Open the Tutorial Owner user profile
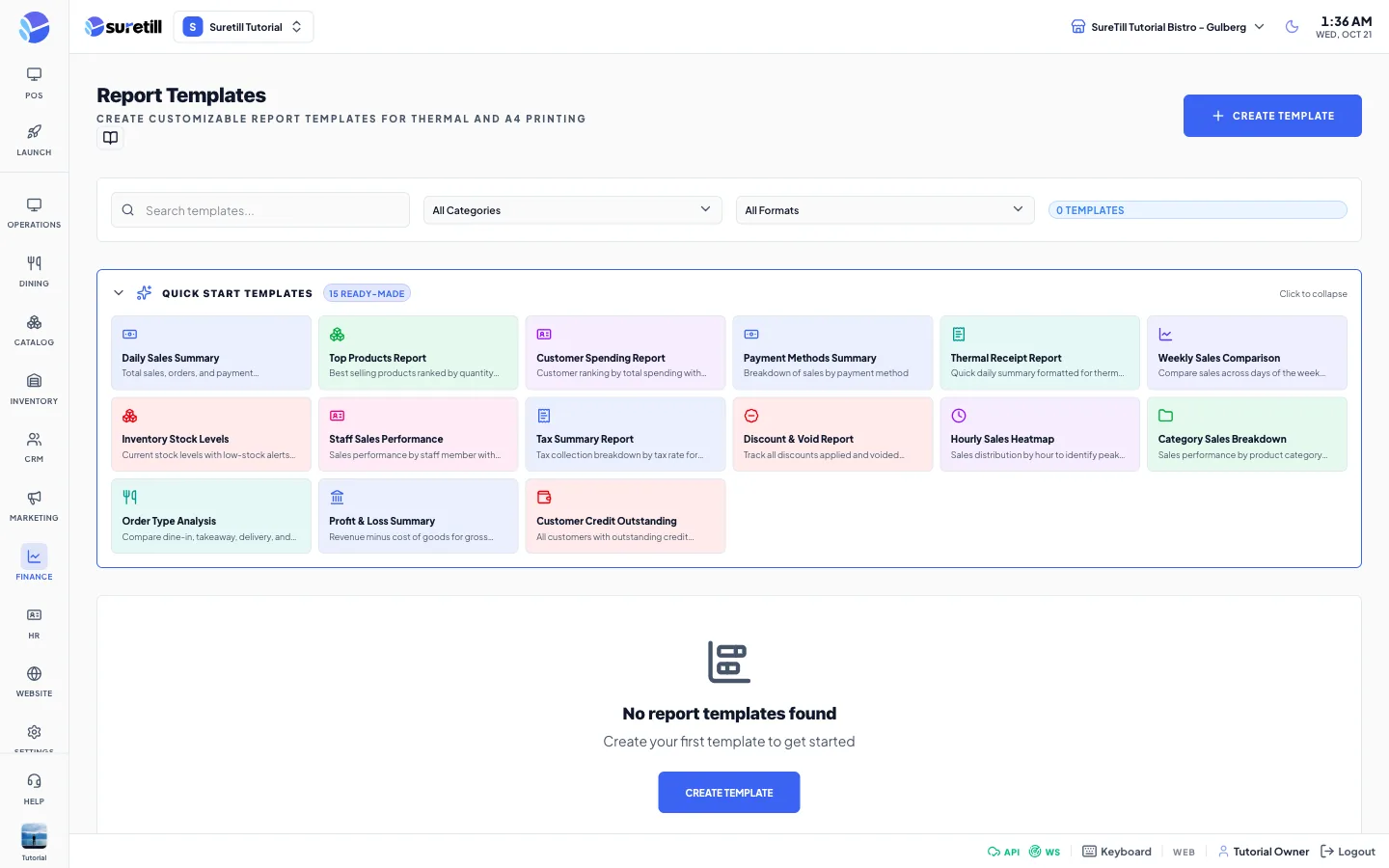This screenshot has height=868, width=1389. [x=1264, y=852]
